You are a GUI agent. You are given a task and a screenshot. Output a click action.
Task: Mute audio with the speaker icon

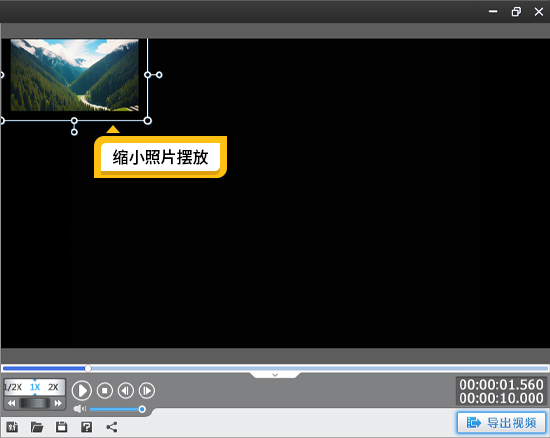click(x=80, y=409)
